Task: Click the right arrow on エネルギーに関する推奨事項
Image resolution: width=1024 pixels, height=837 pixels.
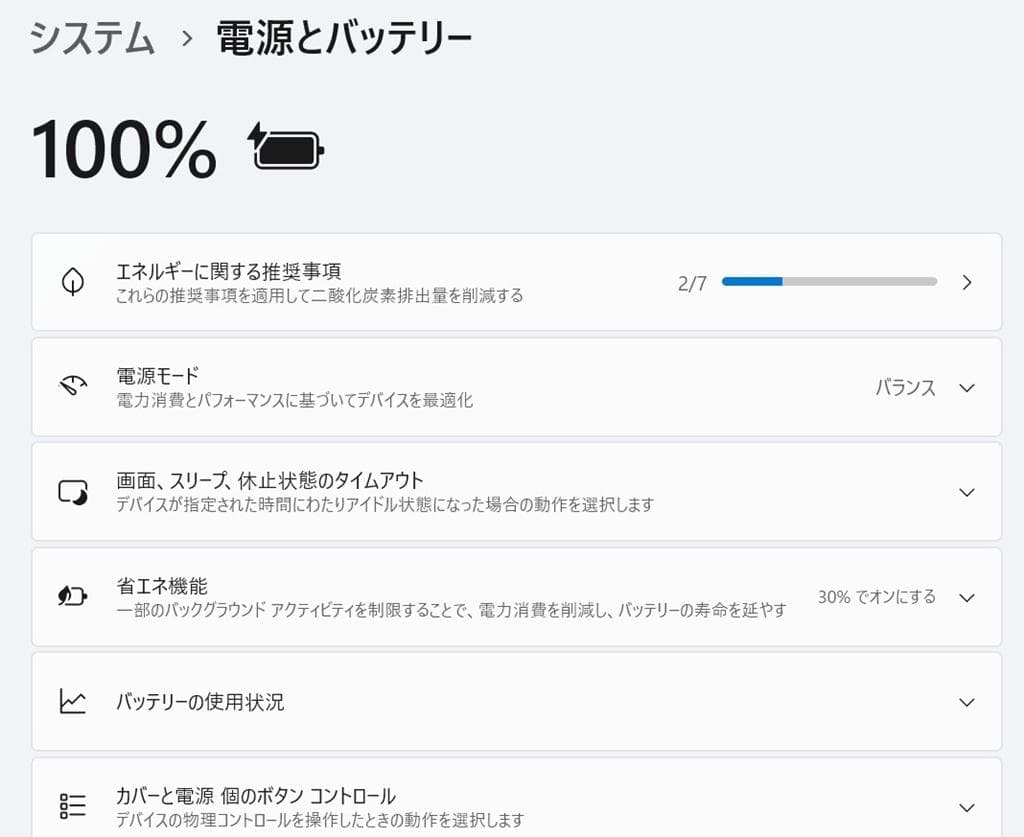Action: pyautogui.click(x=966, y=282)
